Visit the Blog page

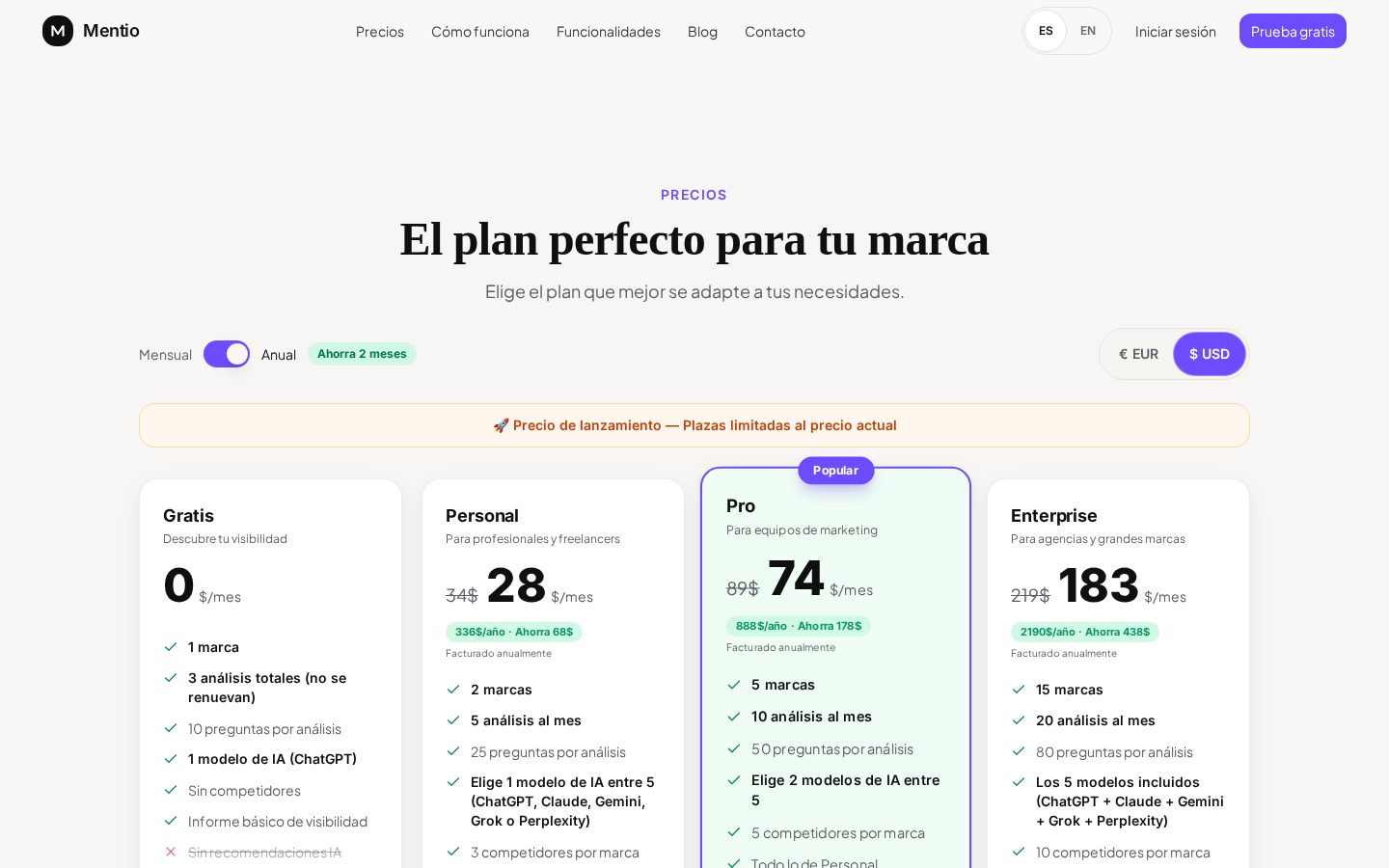tap(702, 32)
